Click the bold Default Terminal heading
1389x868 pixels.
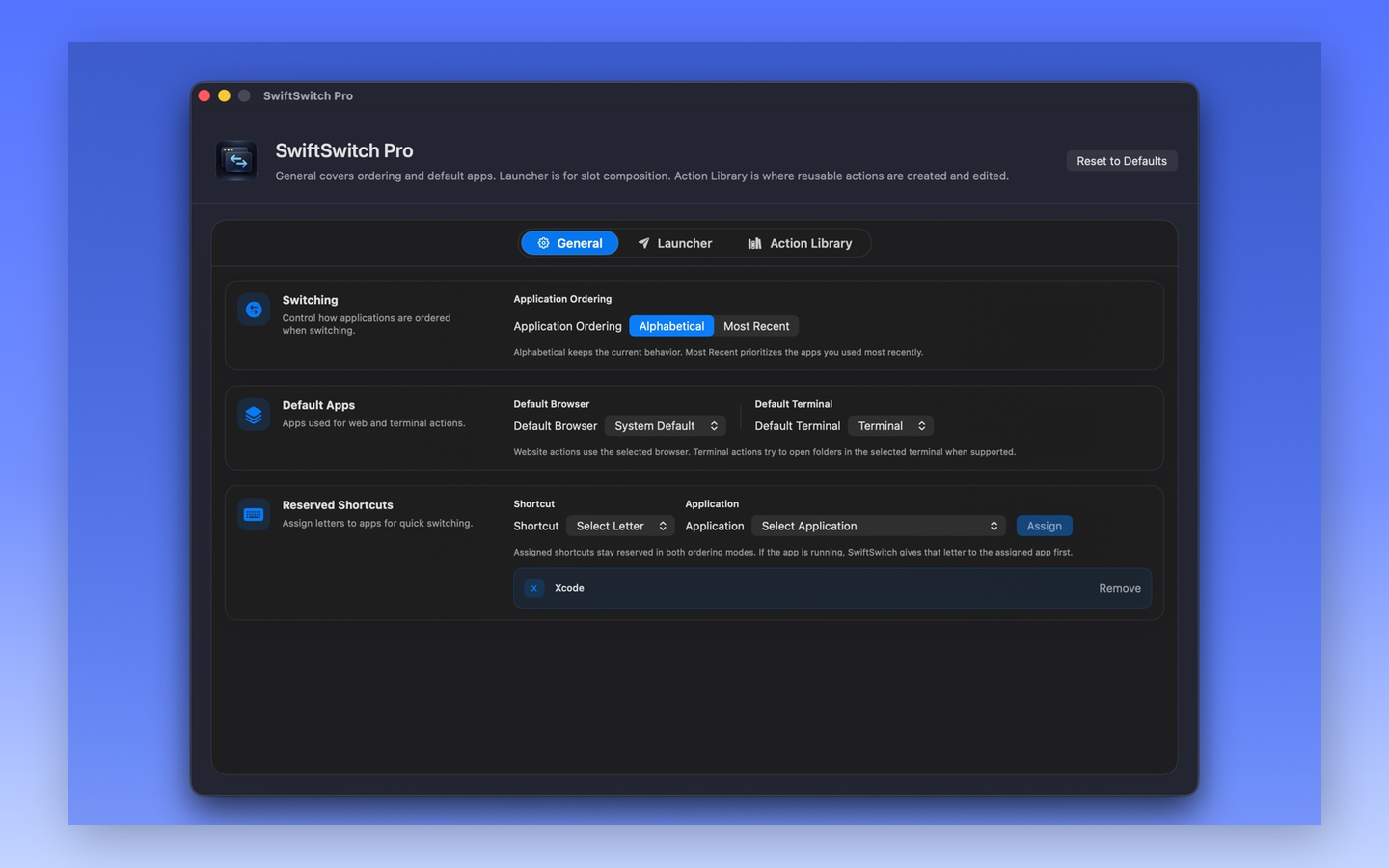tap(793, 404)
